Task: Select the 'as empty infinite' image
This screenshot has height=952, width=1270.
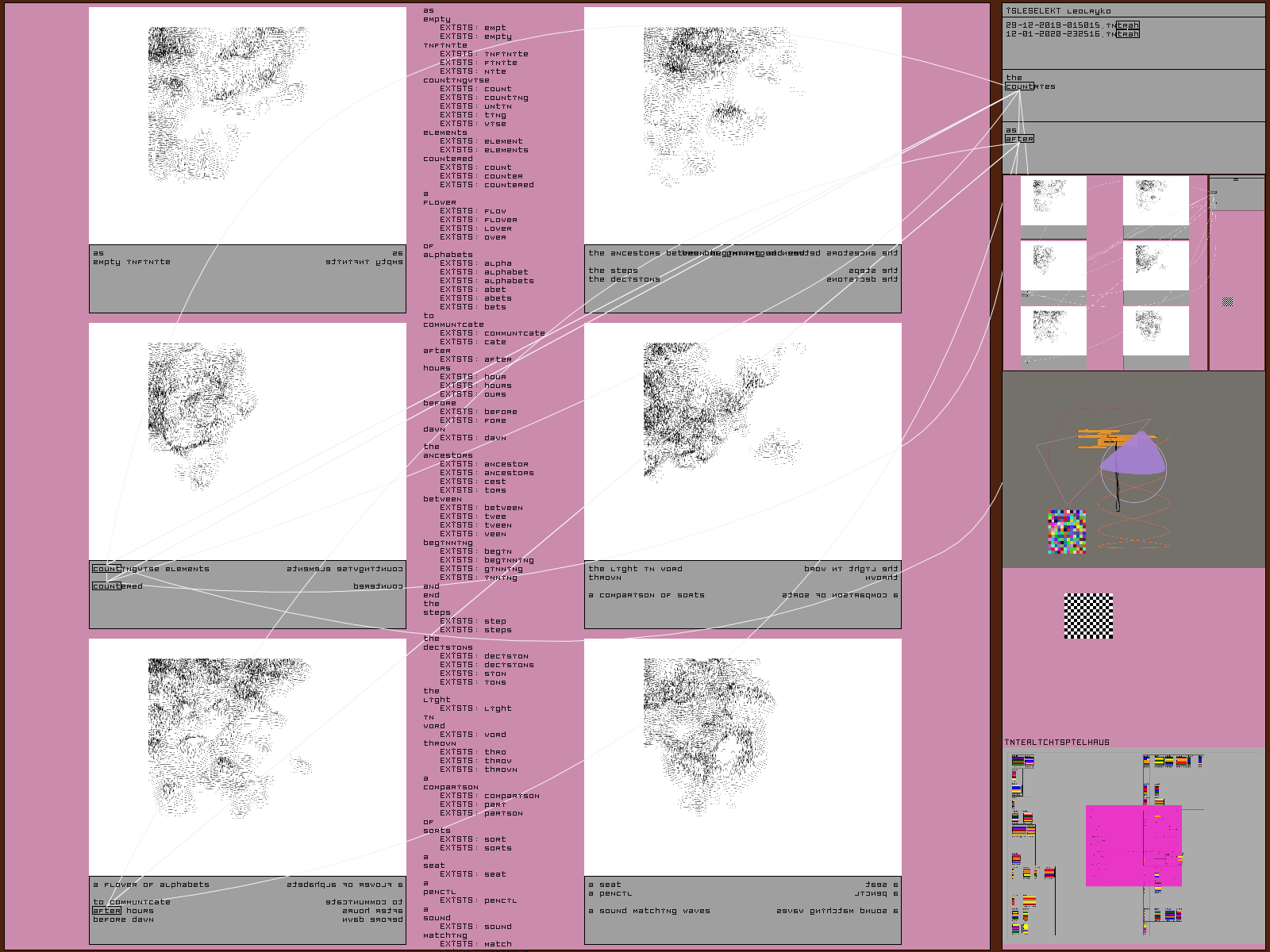Action: tap(248, 125)
